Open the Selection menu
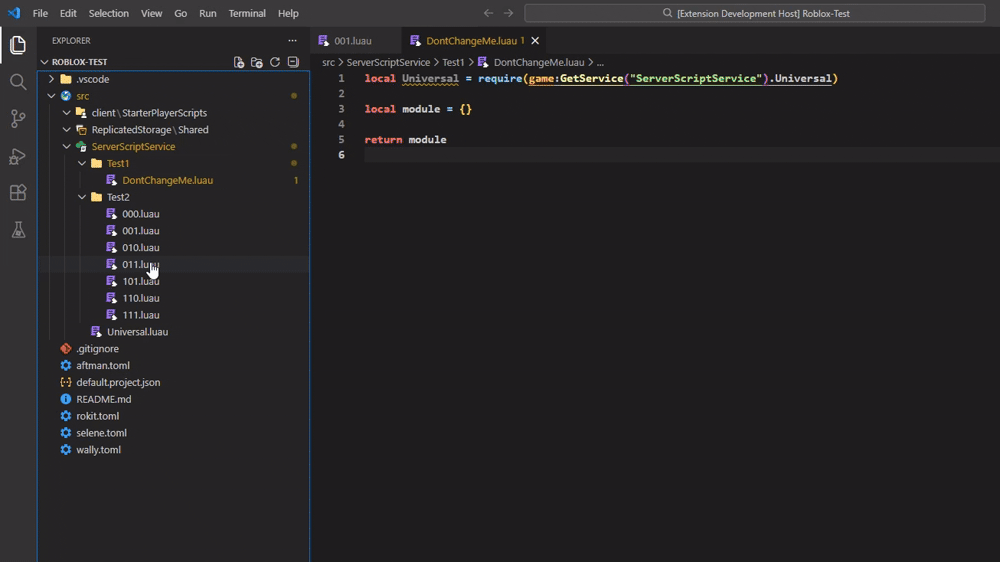Viewport: 1000px width, 562px height. coord(108,13)
